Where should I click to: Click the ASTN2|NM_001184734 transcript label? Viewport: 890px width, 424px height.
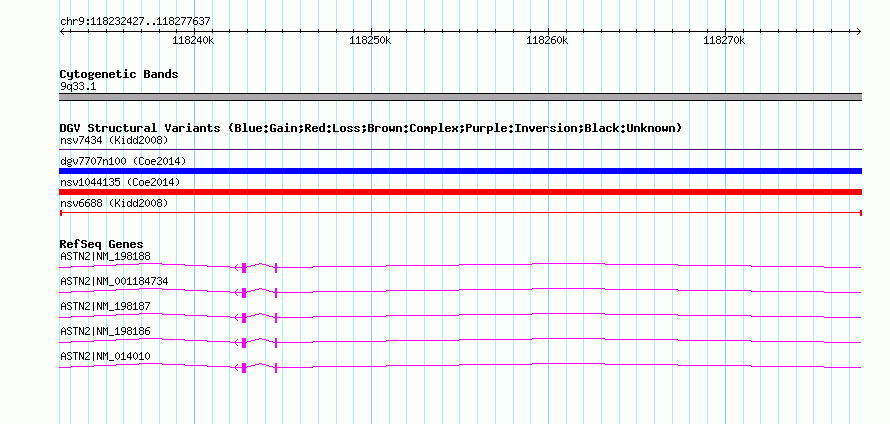coord(114,282)
